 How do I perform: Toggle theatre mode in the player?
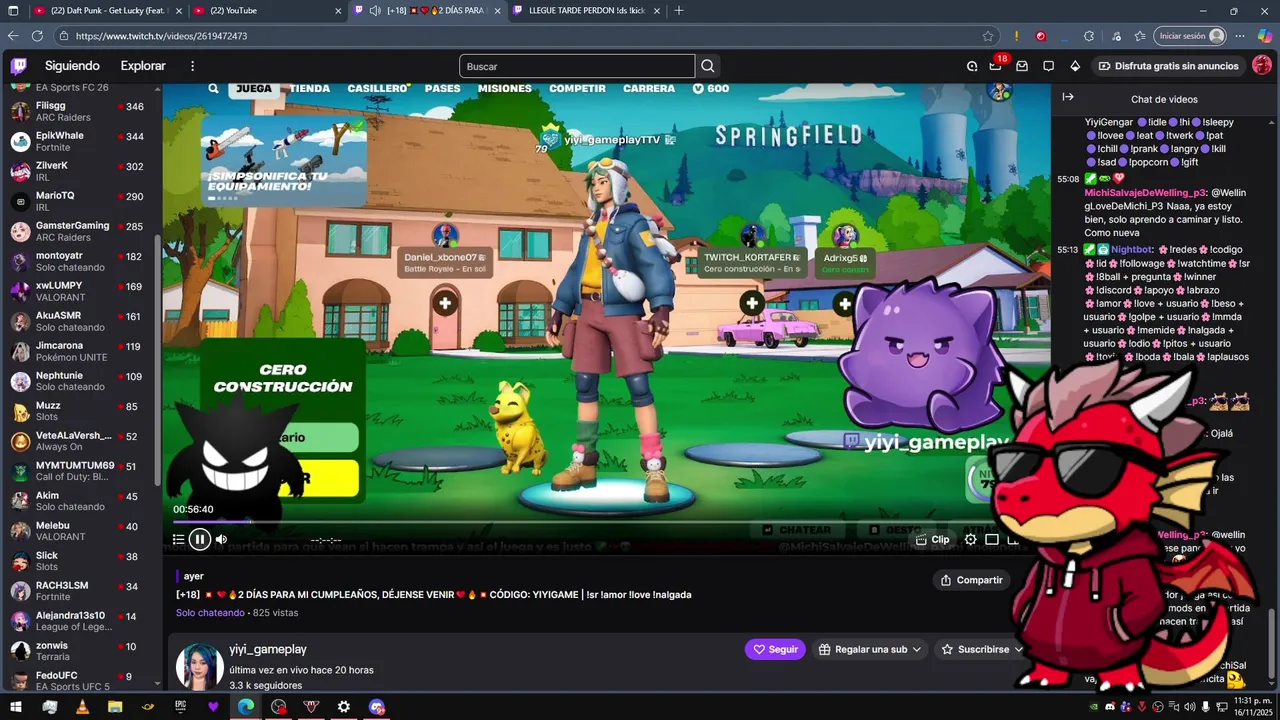coord(992,540)
